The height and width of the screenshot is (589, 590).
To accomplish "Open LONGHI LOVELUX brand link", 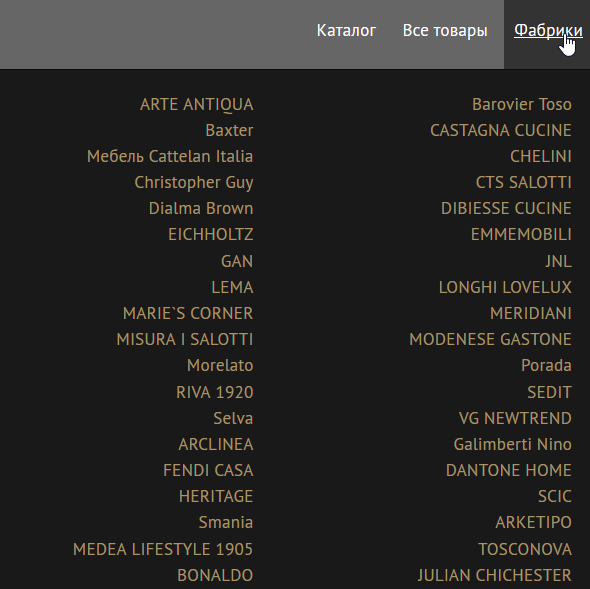I will [x=505, y=288].
